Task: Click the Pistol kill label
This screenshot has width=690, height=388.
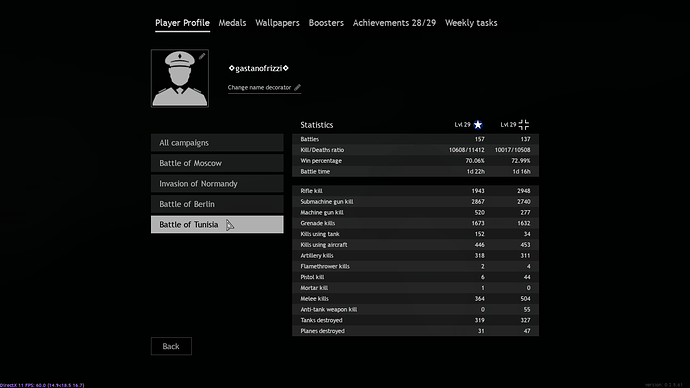Action: point(312,277)
